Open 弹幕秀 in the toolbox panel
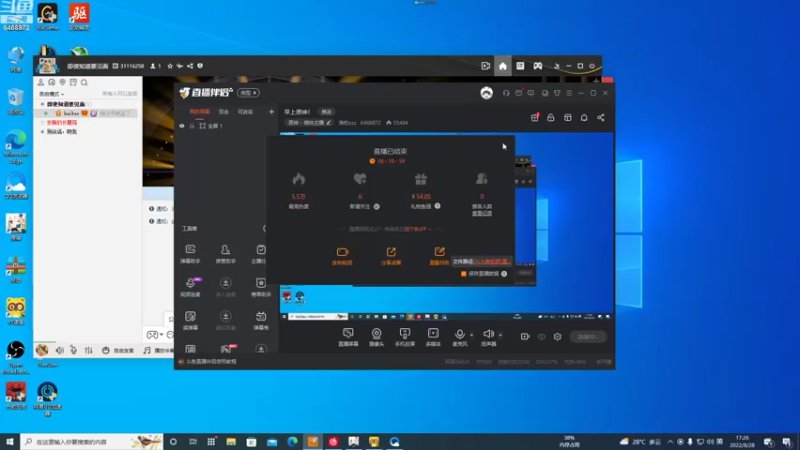Screen dimensions: 800x450 (261, 320)
